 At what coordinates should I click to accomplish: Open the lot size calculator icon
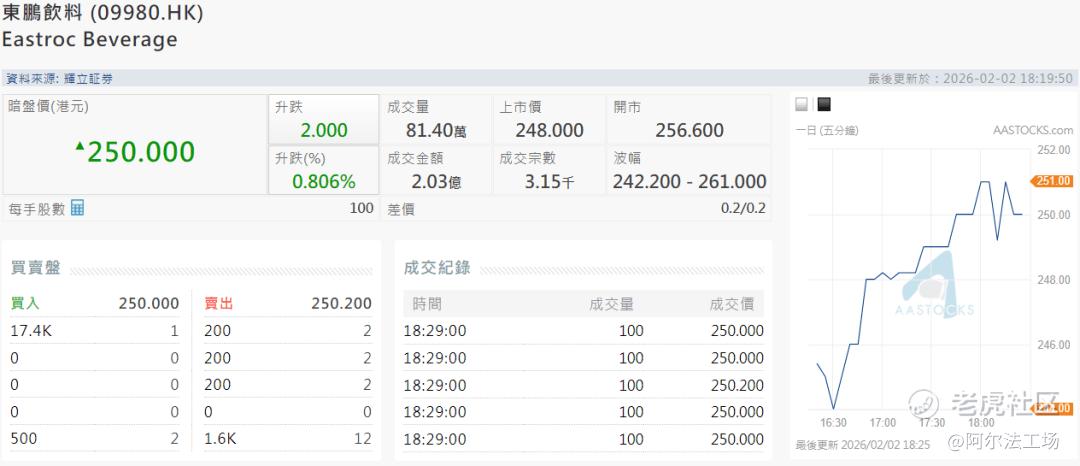click(77, 208)
